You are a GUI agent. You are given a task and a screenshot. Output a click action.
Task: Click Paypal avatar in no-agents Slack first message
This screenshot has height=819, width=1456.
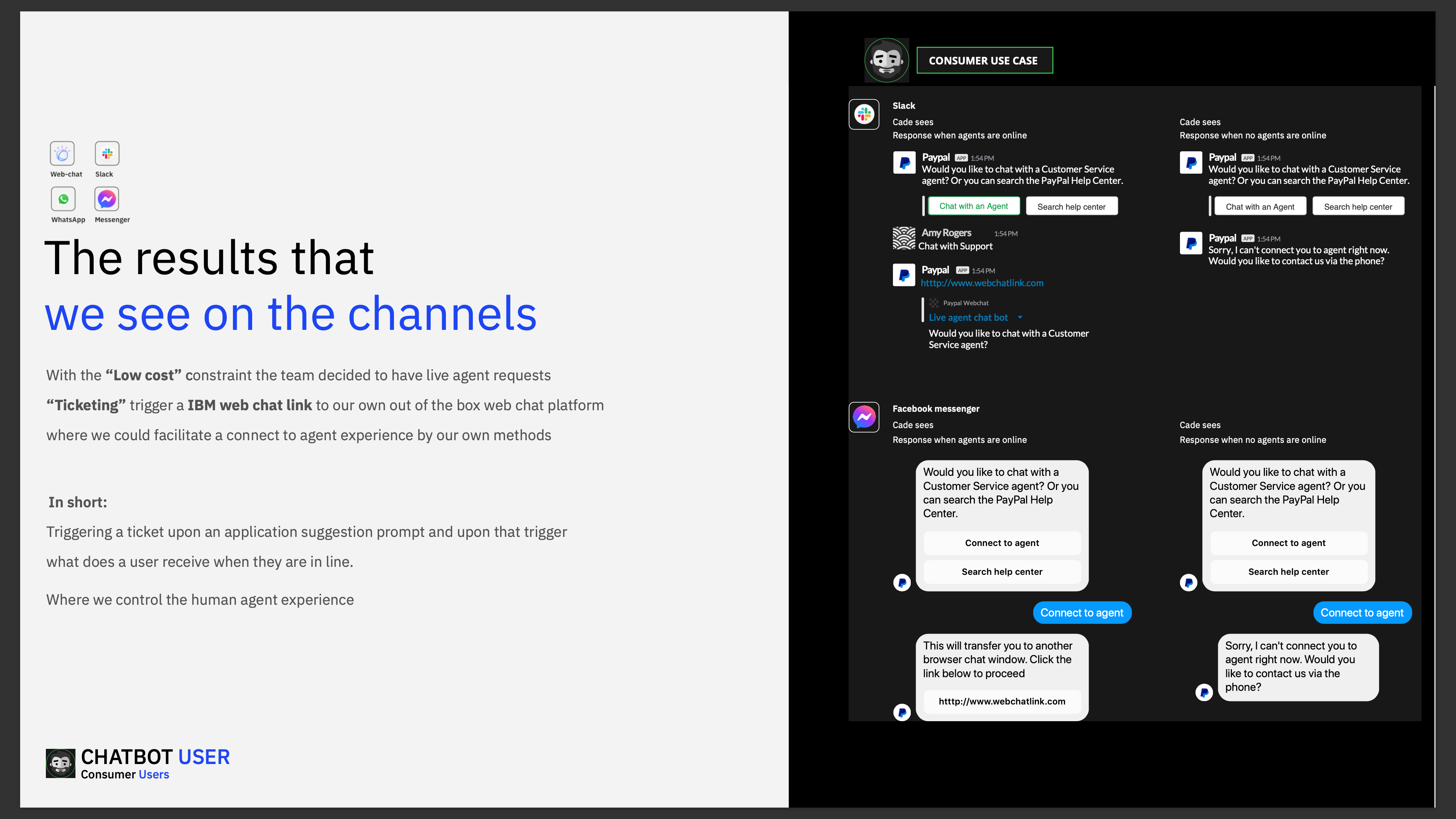click(x=1191, y=163)
